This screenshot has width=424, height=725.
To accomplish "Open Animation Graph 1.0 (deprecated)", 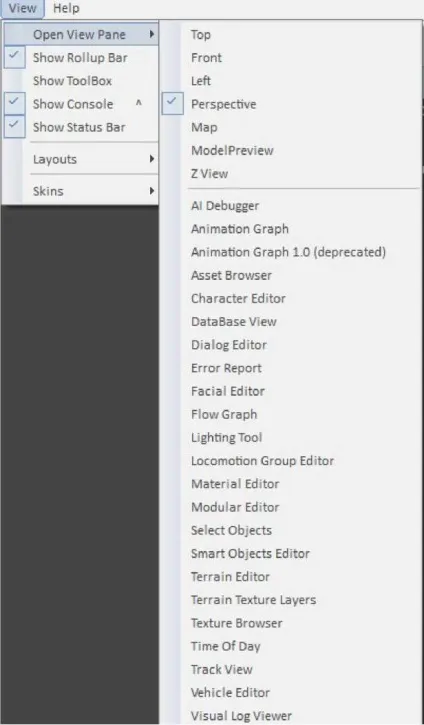I will [x=291, y=252].
